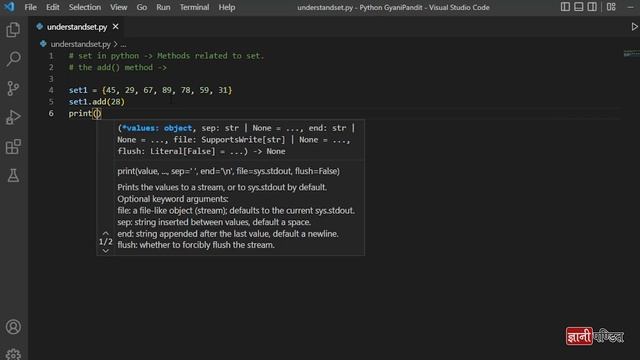
Task: Open the File menu
Action: coord(30,7)
